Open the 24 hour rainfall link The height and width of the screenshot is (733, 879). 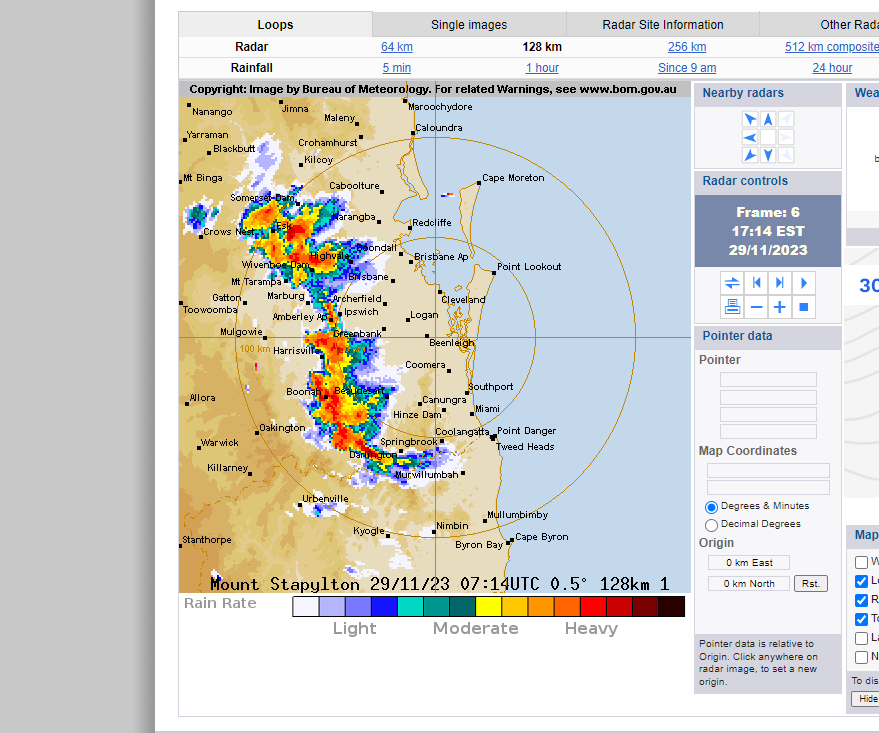coord(832,68)
